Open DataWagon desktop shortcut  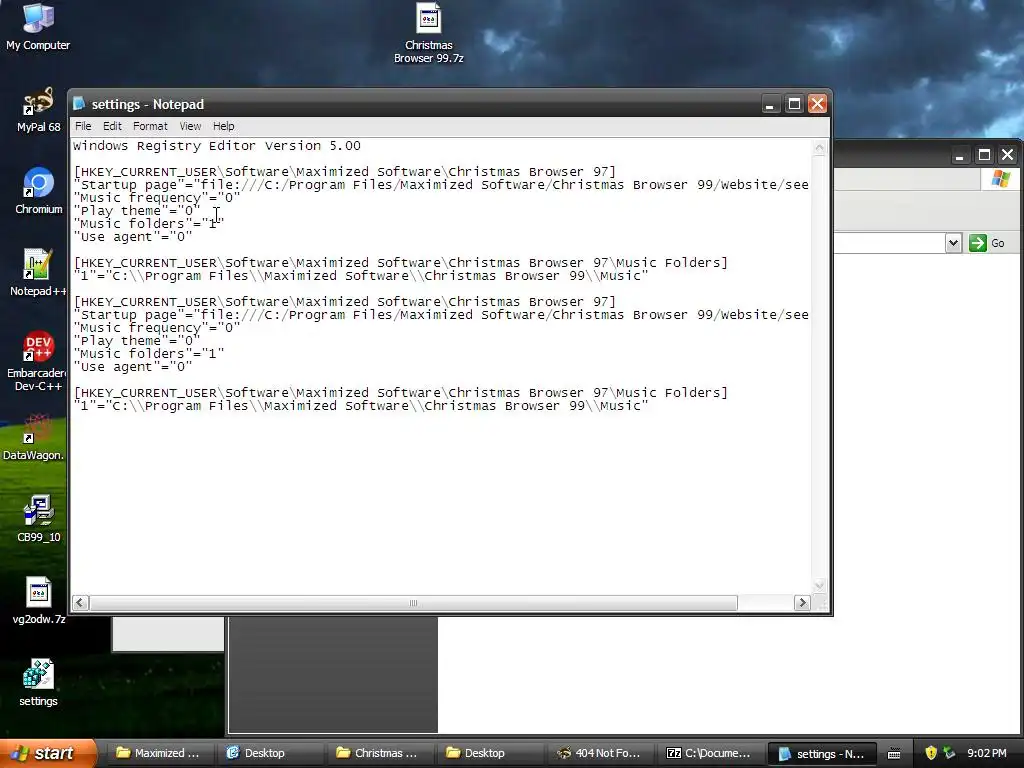point(33,437)
